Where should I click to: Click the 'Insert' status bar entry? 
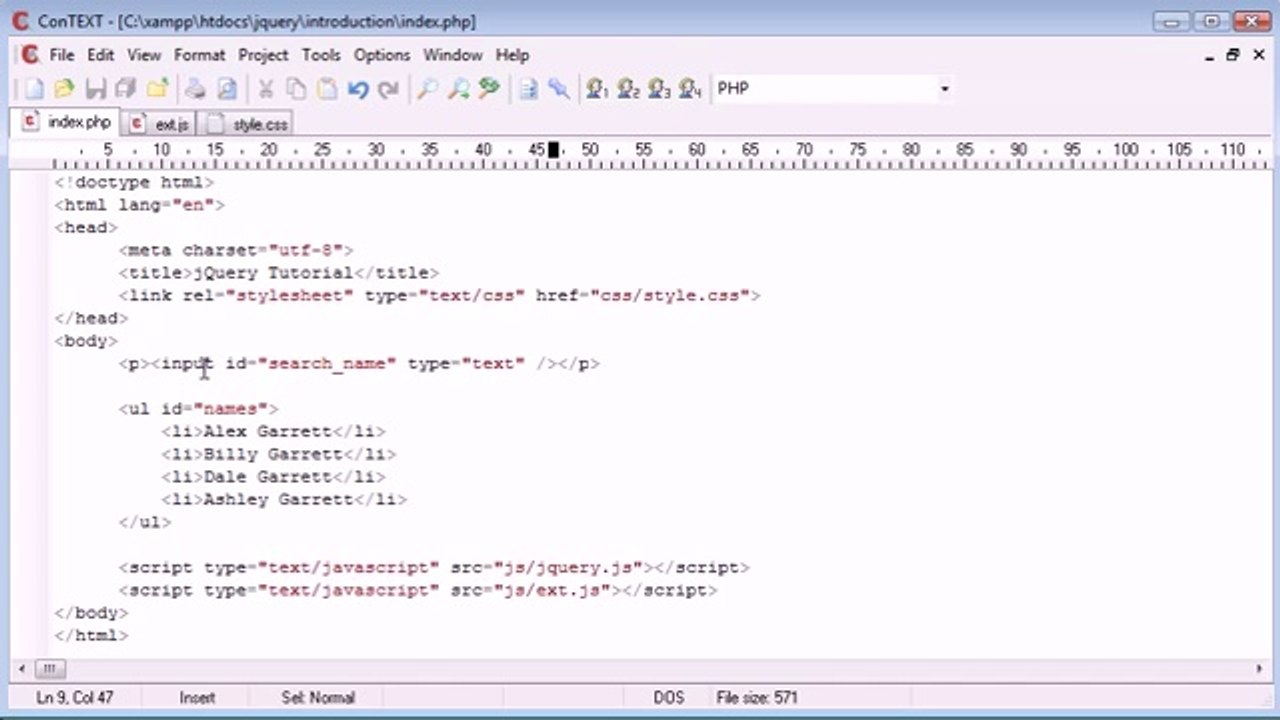197,698
